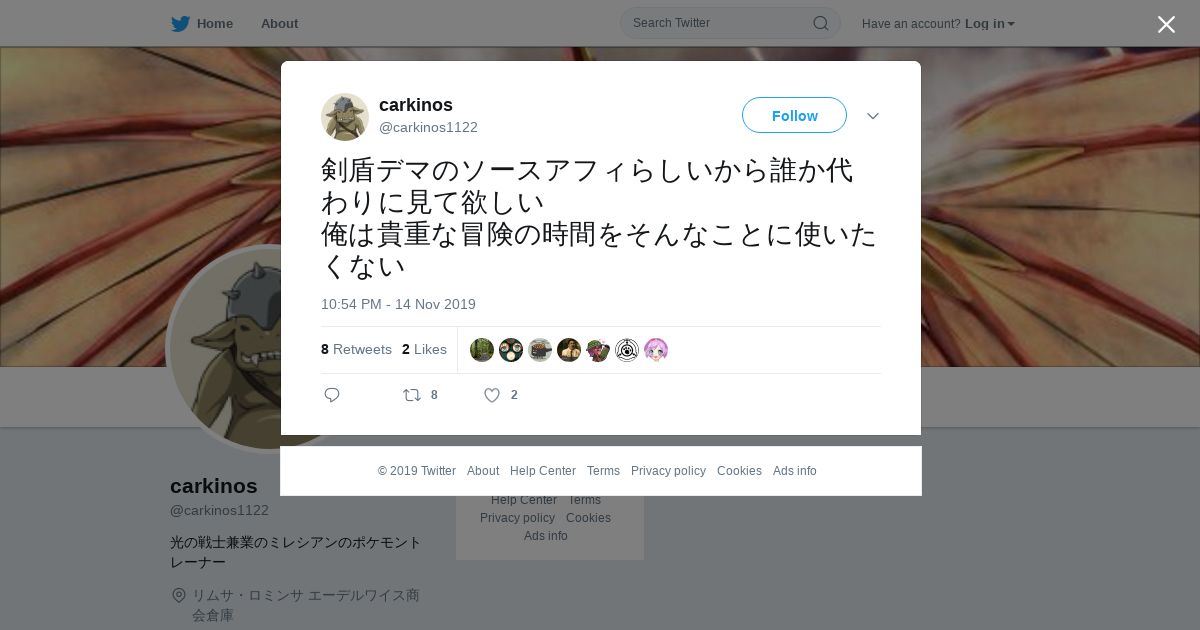The width and height of the screenshot is (1200, 630).
Task: Open the Privacy policy footer link
Action: point(668,471)
